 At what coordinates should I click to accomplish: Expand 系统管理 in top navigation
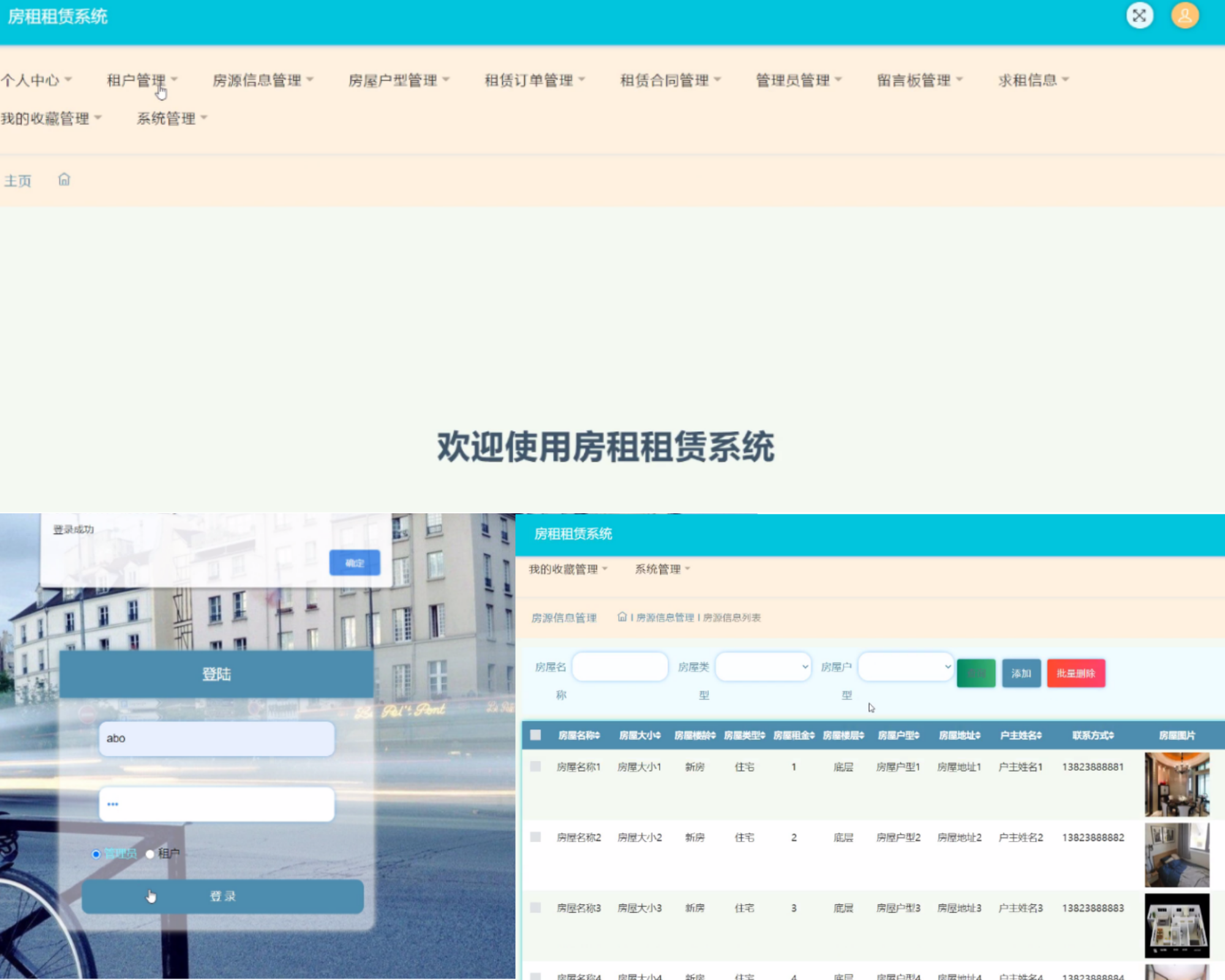pyautogui.click(x=172, y=118)
